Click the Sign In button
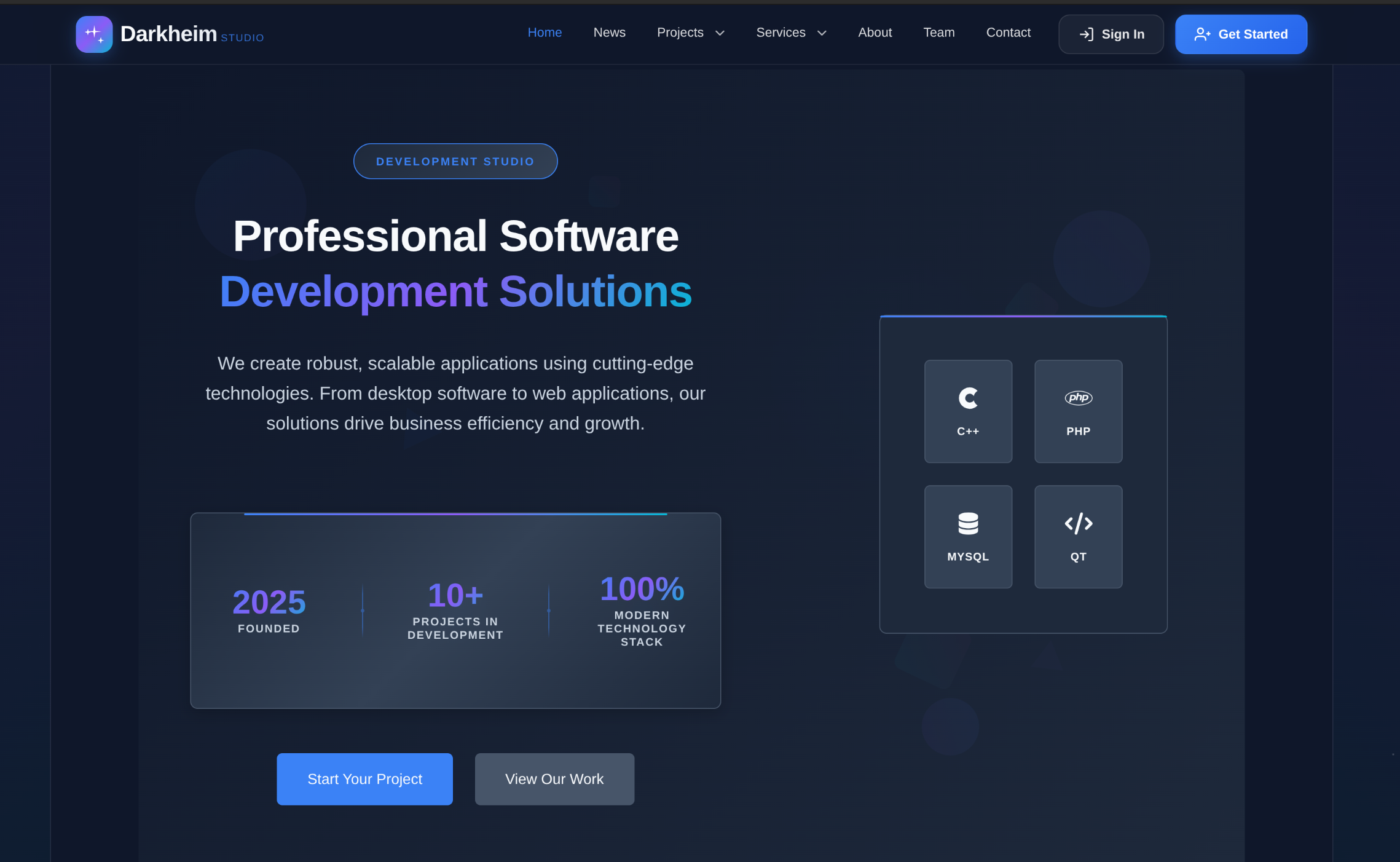Viewport: 1400px width, 862px height. coord(1111,34)
